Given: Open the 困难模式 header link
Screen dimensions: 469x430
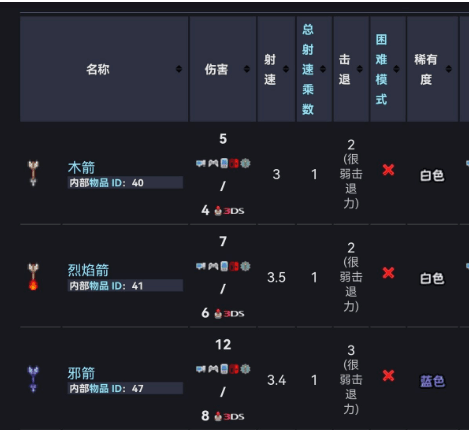Looking at the screenshot, I should click(x=381, y=69).
